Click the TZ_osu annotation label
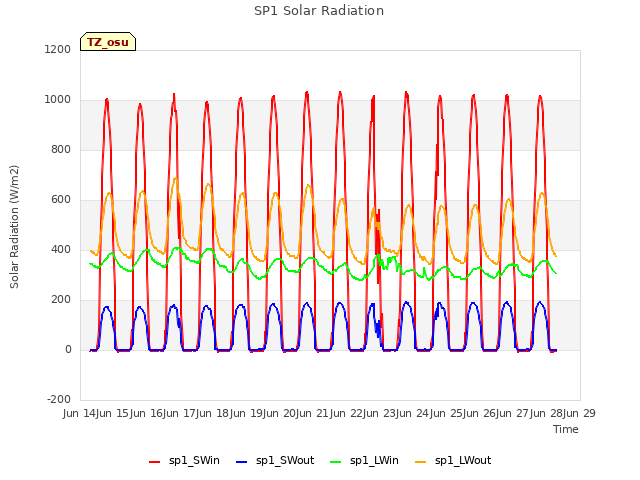This screenshot has width=640, height=480. (108, 42)
